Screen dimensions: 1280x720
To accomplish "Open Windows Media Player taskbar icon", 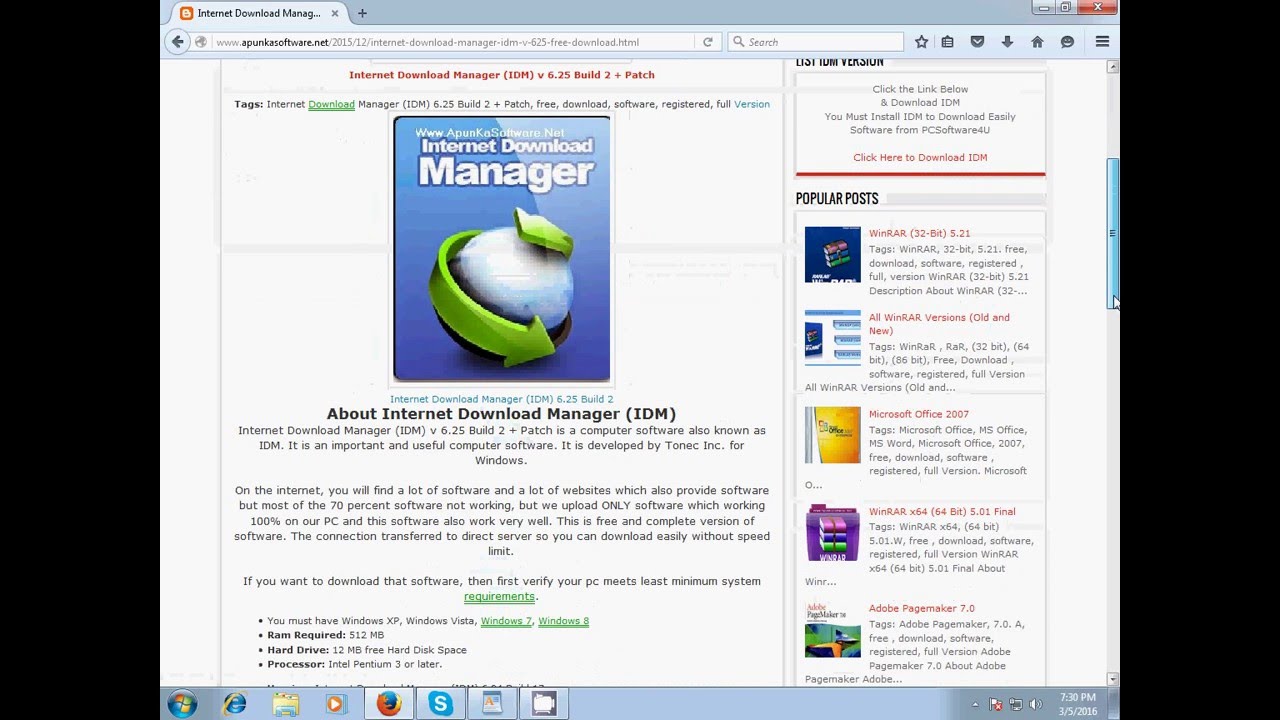I will 335,704.
